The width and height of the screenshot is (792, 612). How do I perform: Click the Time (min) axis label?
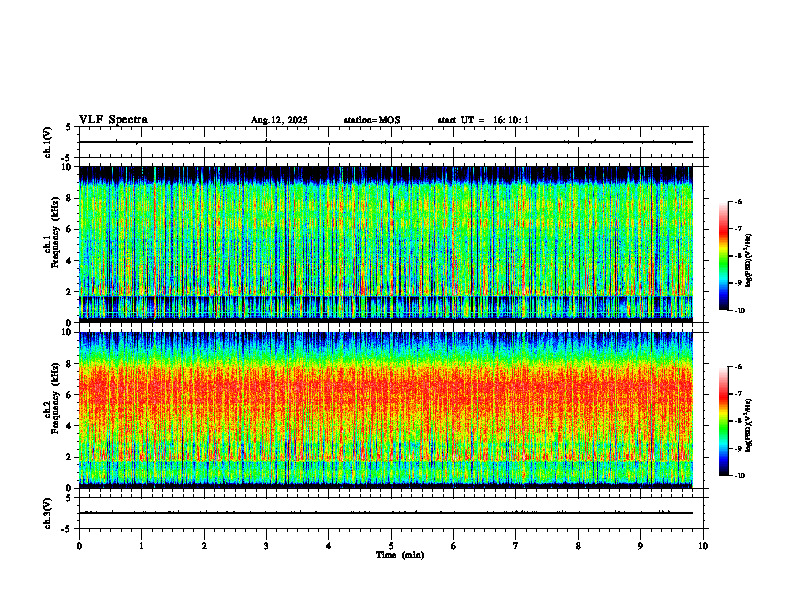[400, 555]
